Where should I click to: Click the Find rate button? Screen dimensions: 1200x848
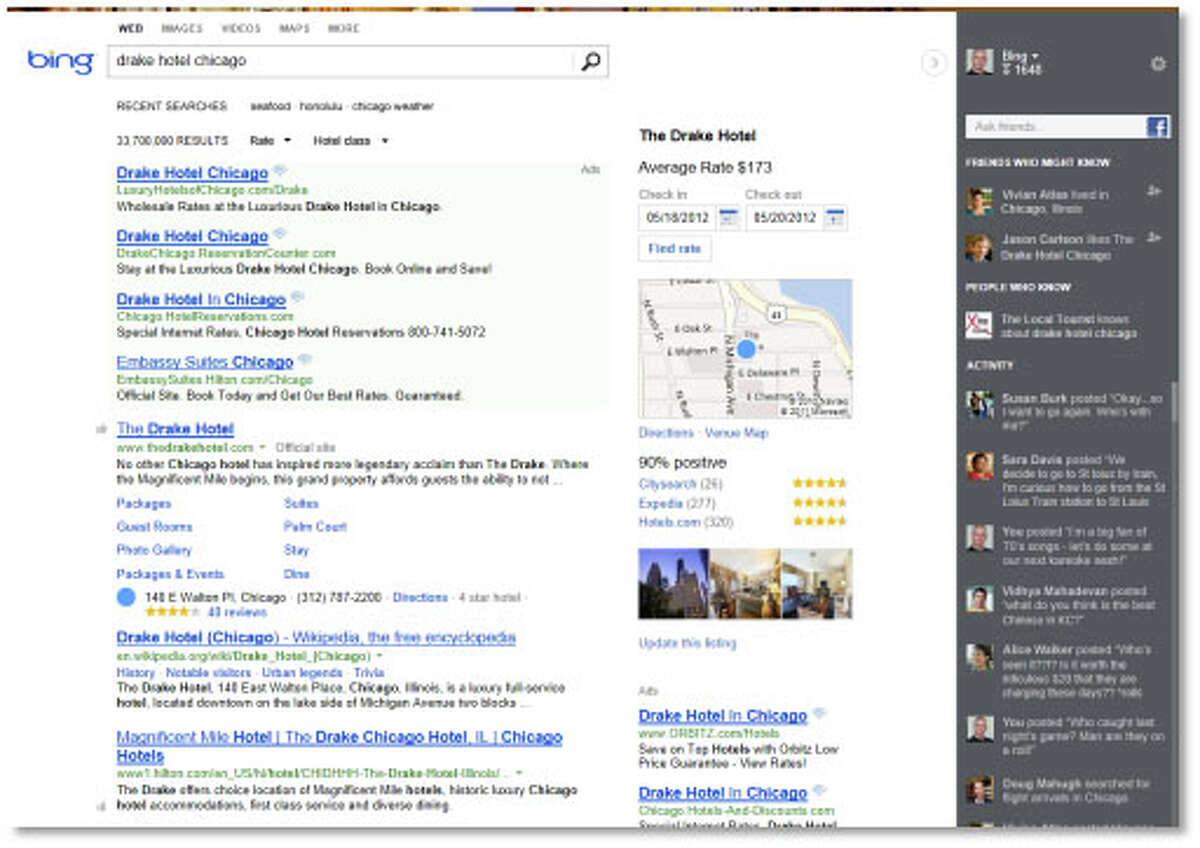(673, 249)
